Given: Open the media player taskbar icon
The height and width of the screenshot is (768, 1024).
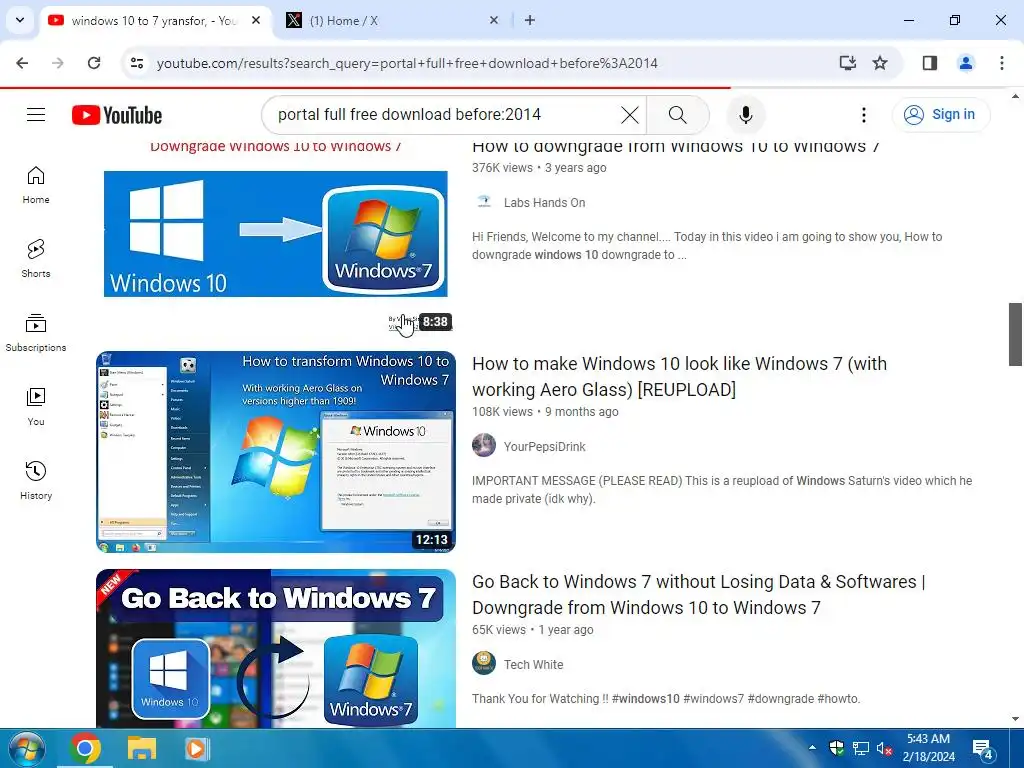Looking at the screenshot, I should (x=197, y=749).
